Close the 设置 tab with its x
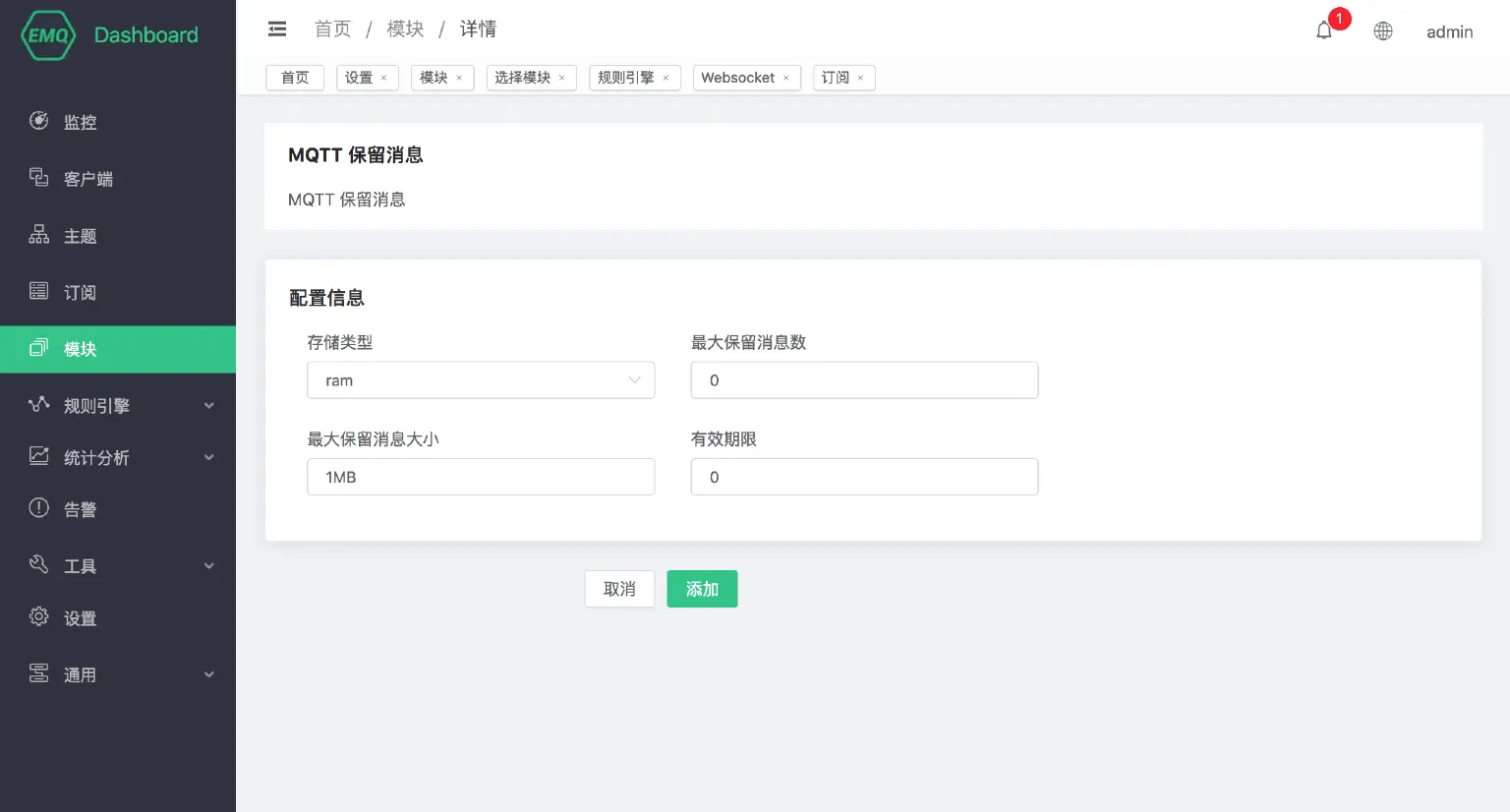This screenshot has height=812, width=1510. pyautogui.click(x=383, y=78)
